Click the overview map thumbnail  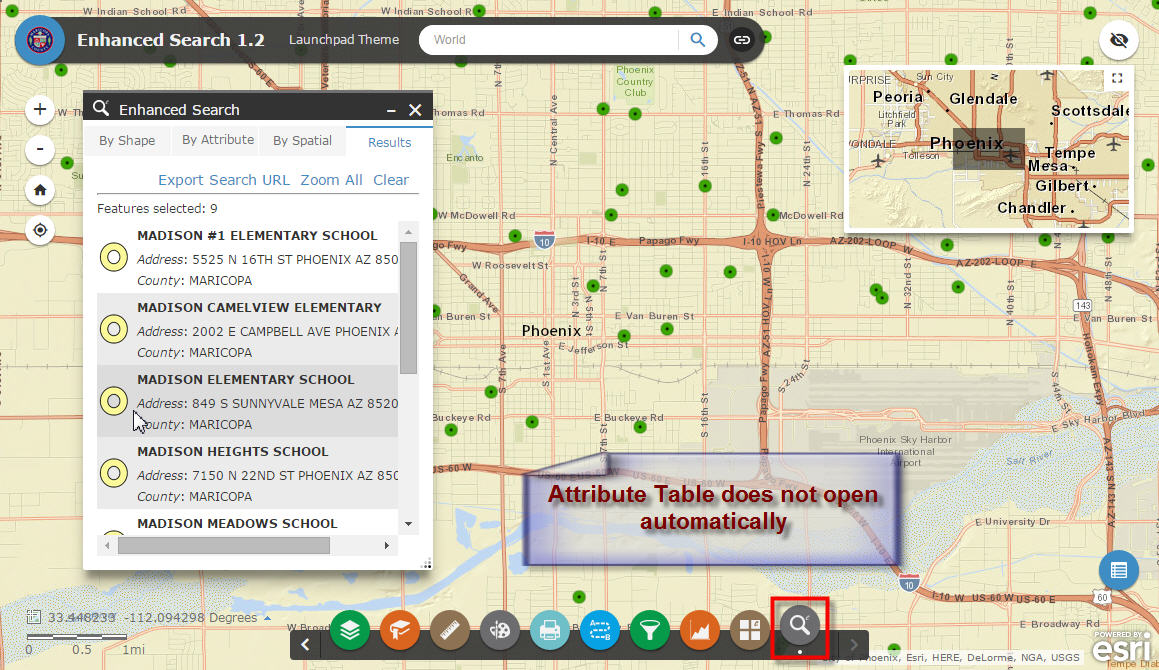tap(988, 149)
